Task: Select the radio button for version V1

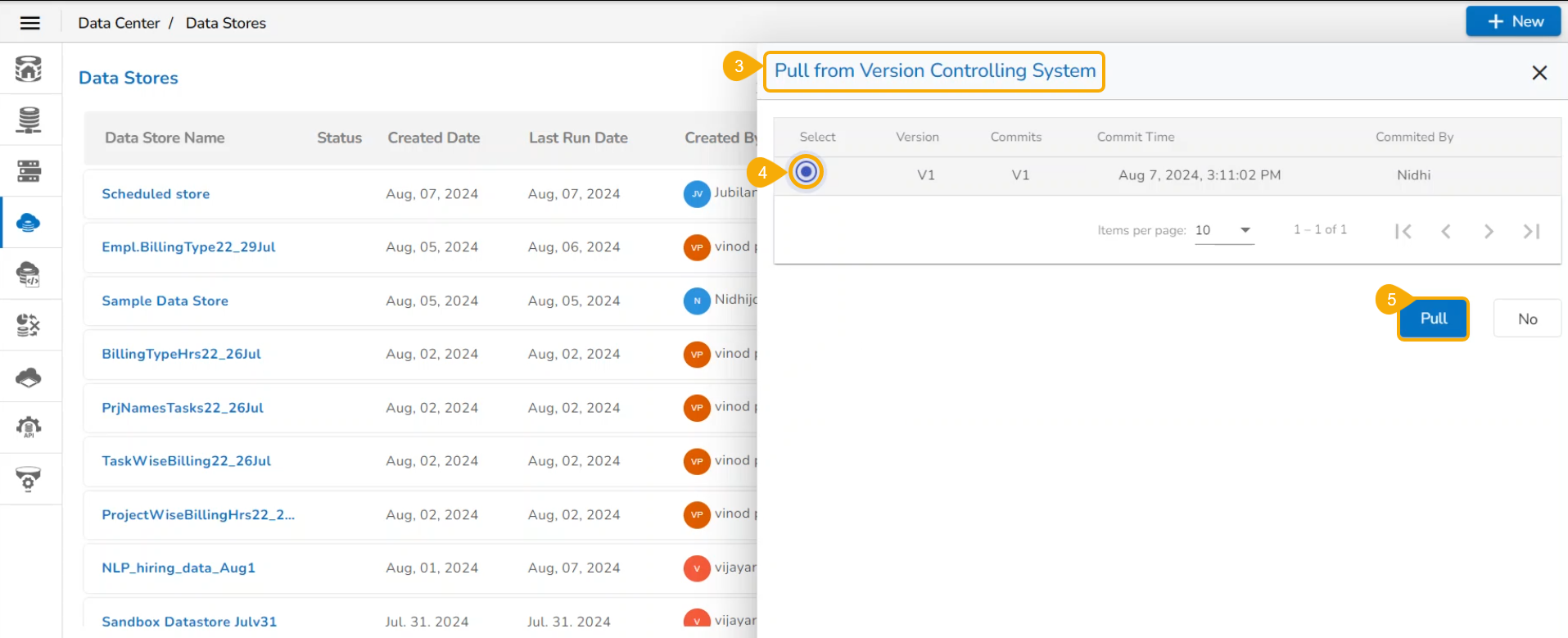Action: pos(807,172)
